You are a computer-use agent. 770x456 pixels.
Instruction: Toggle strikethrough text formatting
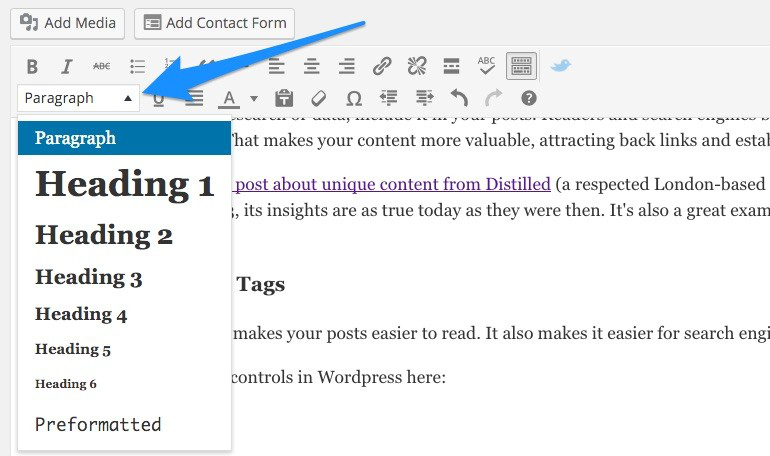[101, 67]
